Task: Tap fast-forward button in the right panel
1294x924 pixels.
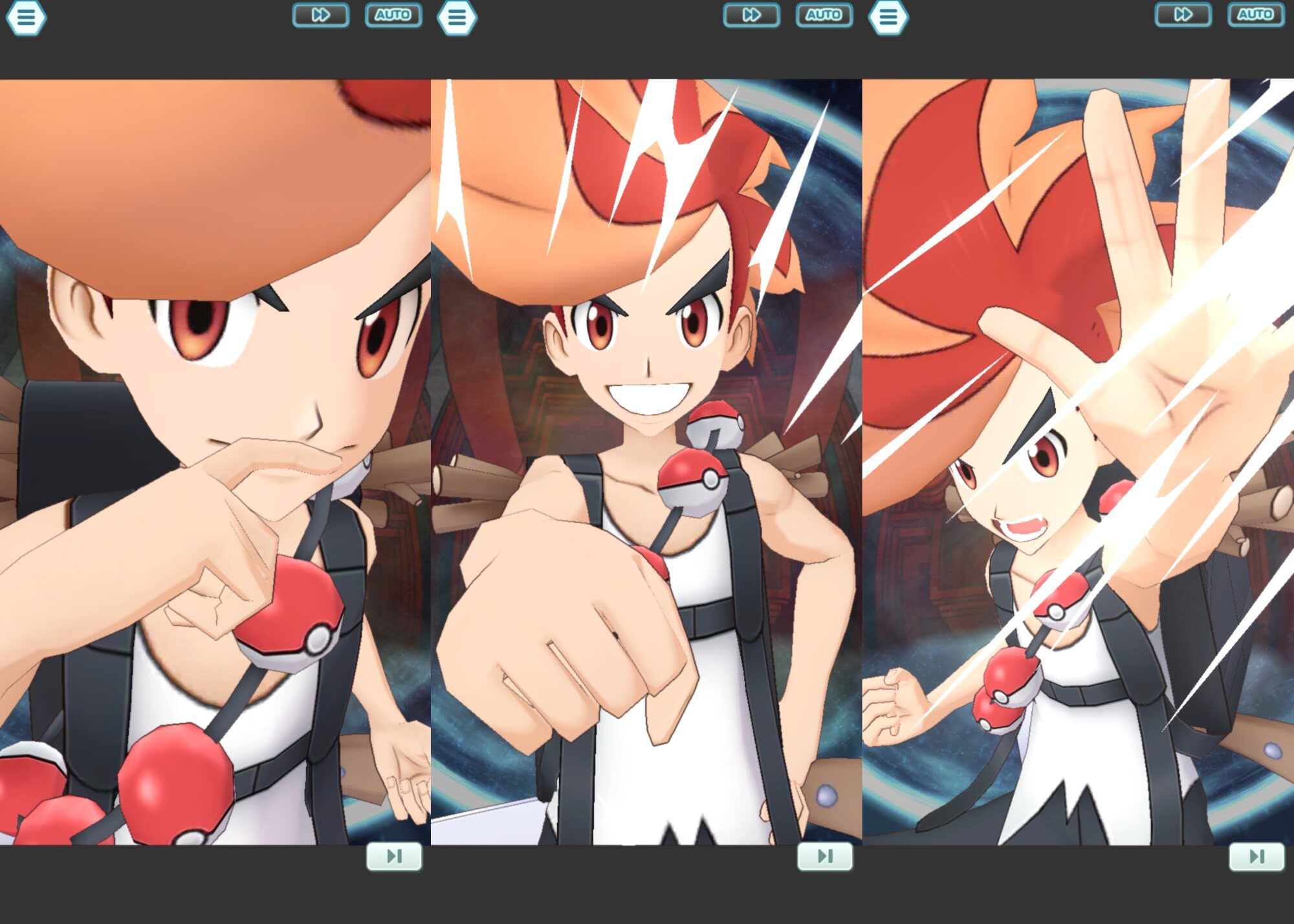Action: pos(1183,15)
